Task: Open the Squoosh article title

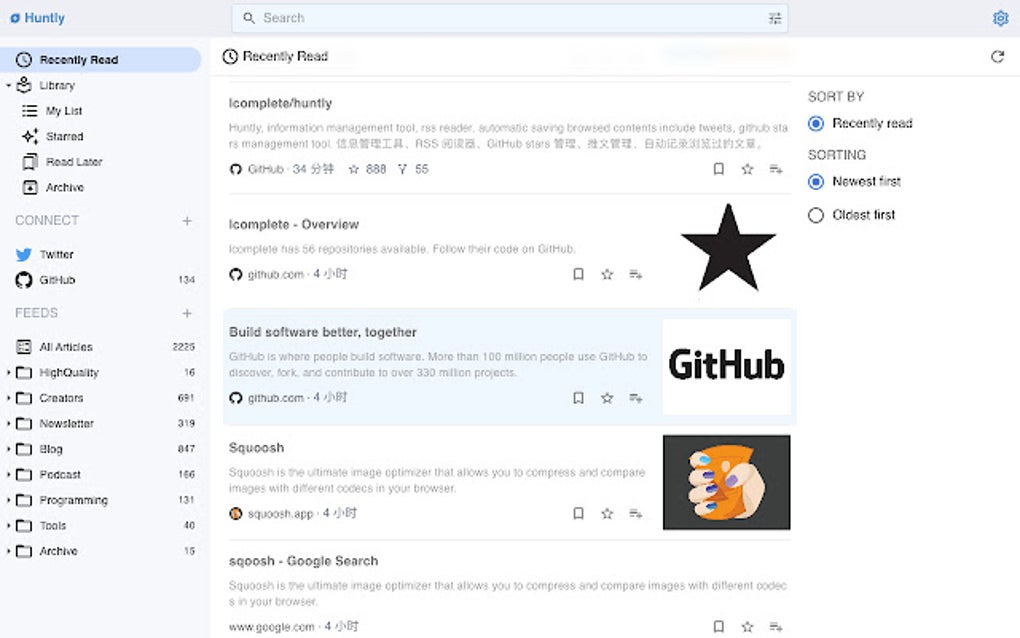Action: [x=256, y=448]
